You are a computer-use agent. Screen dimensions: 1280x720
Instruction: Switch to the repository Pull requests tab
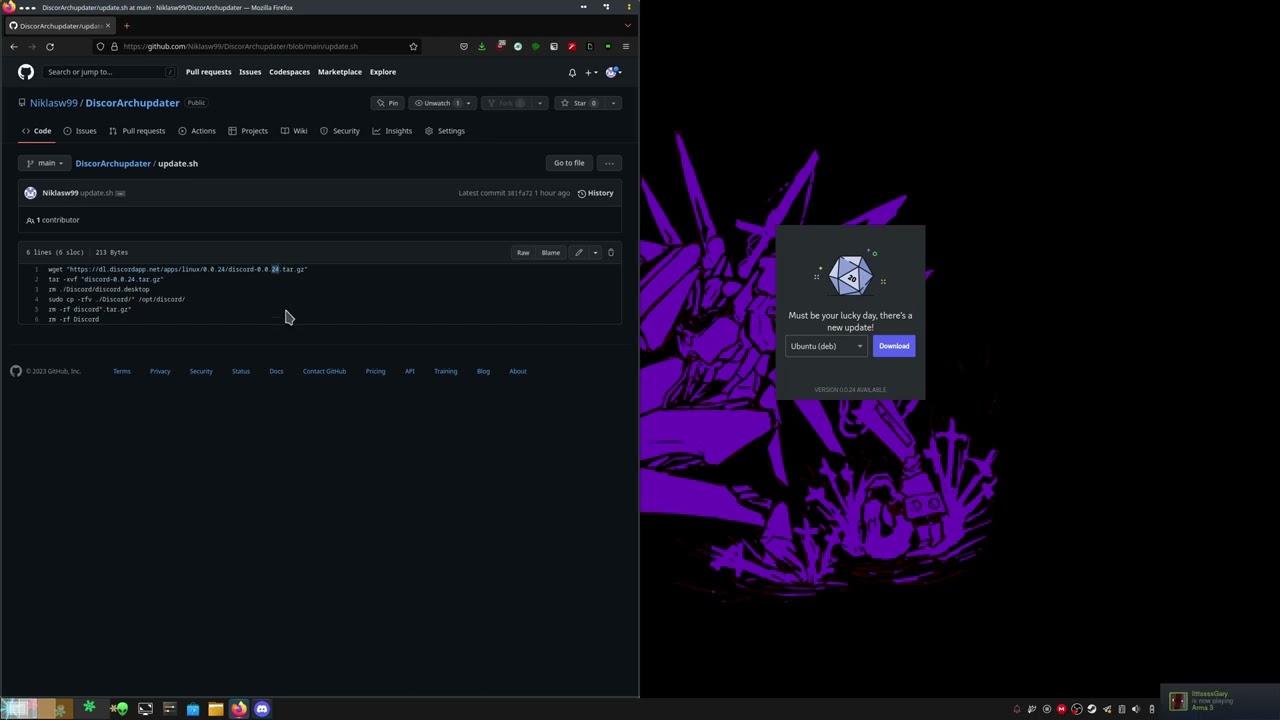[x=137, y=131]
